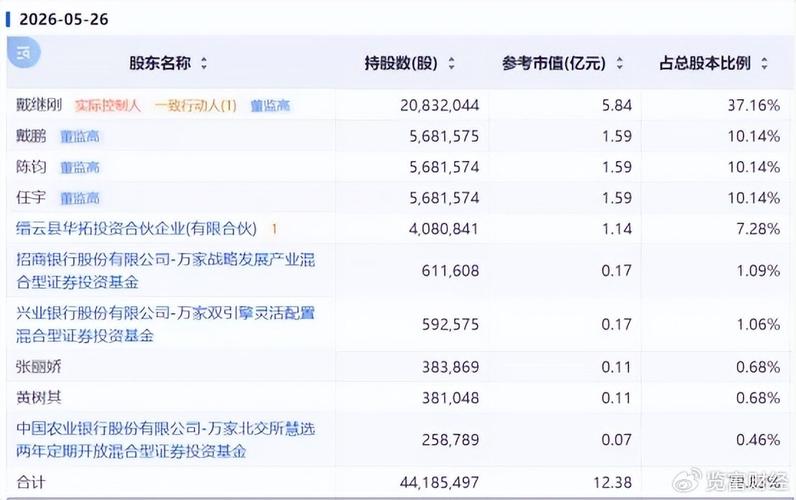Click the orange 1 badge after 华拓投资
The image size is (796, 500).
coord(274,229)
